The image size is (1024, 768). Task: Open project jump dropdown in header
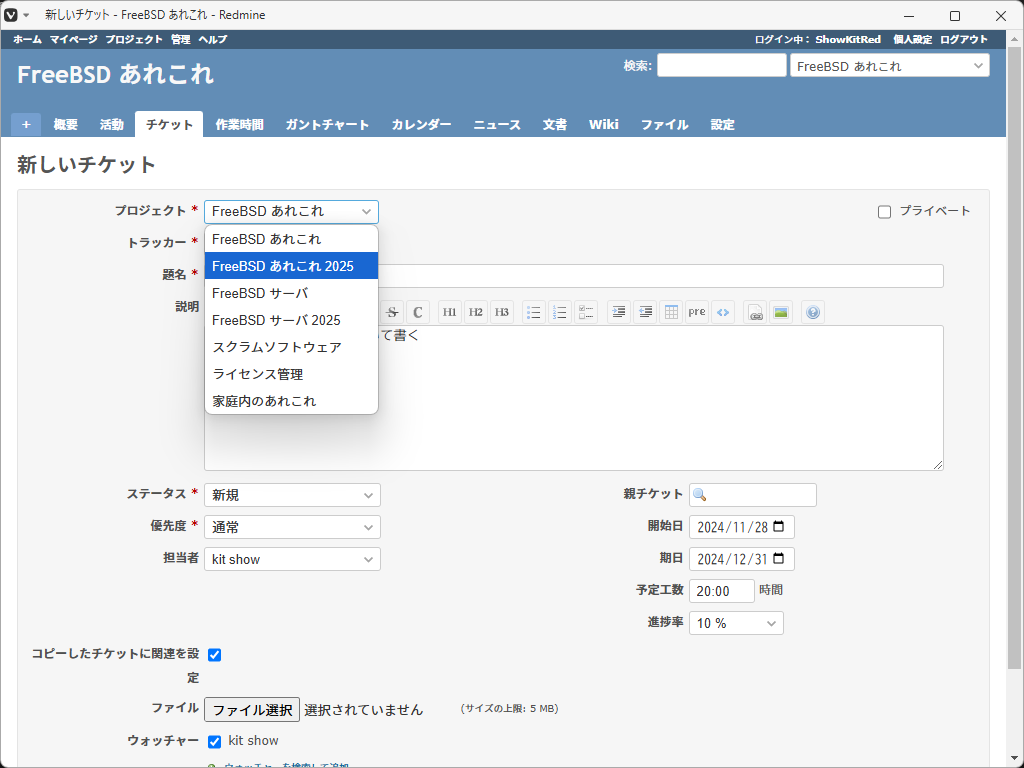click(x=889, y=66)
